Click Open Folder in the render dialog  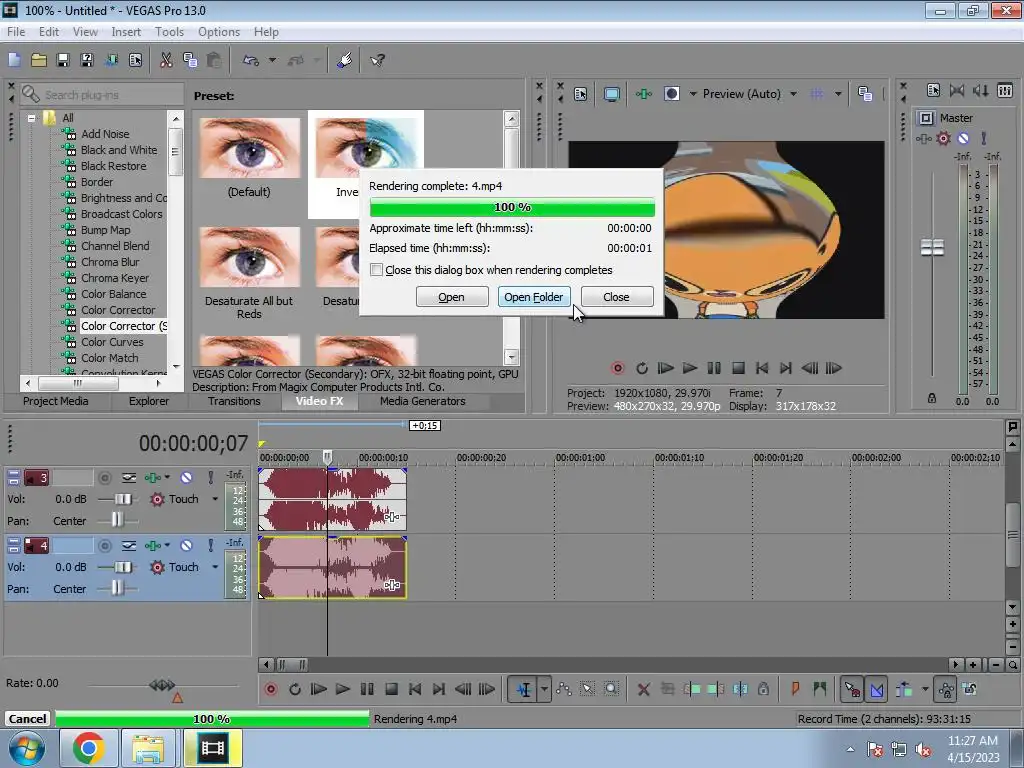coord(534,297)
